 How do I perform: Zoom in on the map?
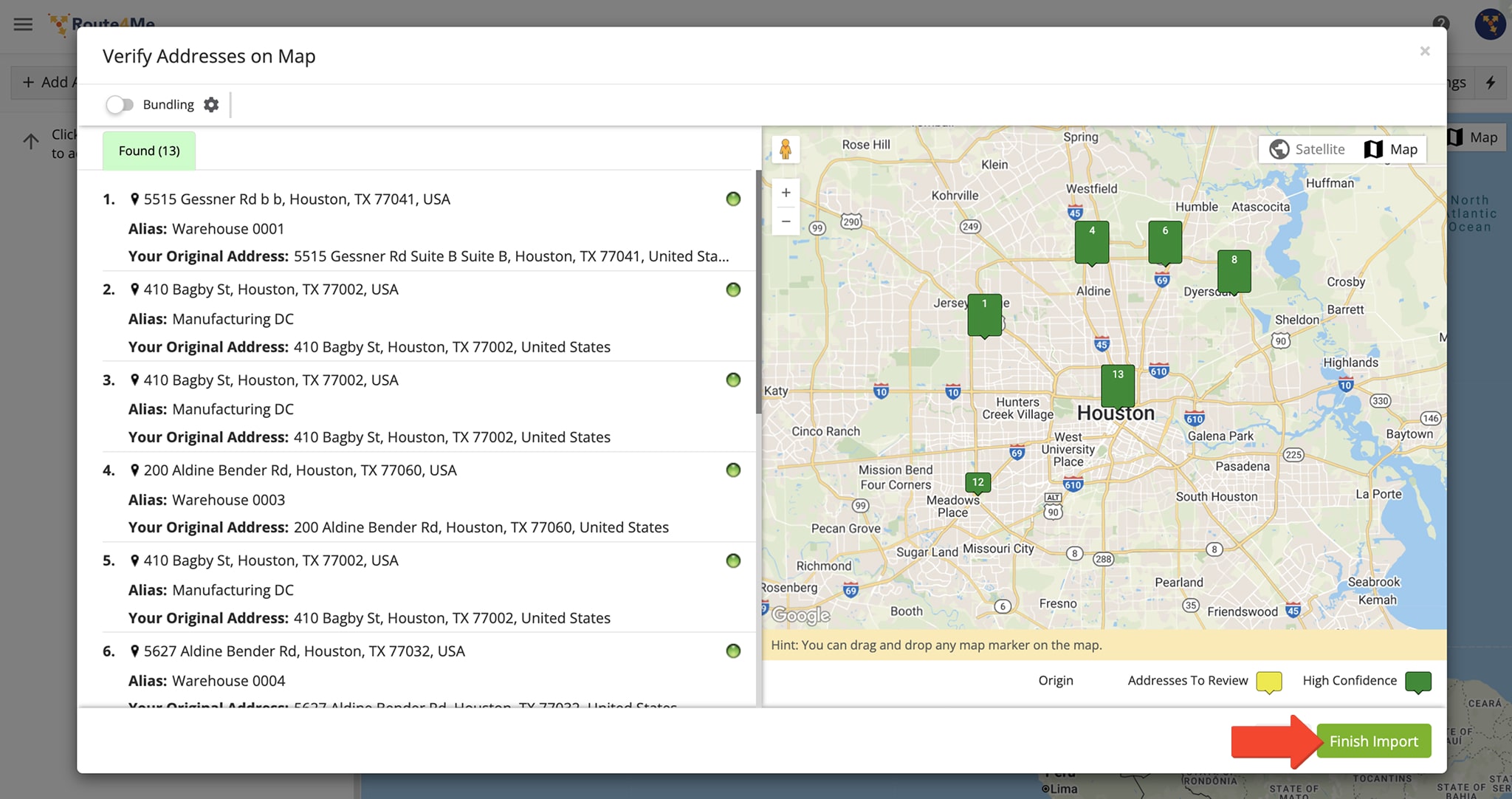[786, 193]
